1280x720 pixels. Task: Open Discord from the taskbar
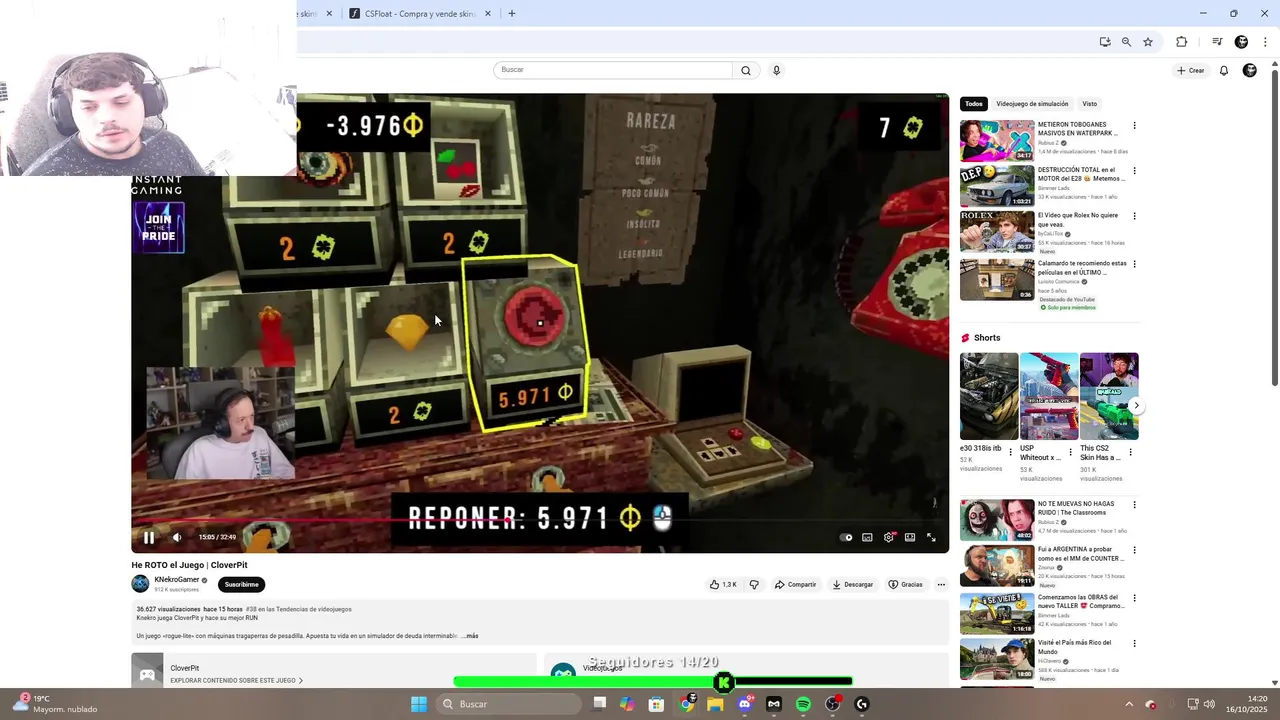point(745,704)
